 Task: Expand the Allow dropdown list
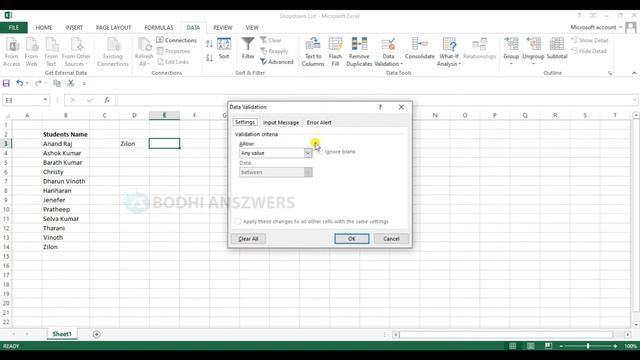tap(308, 153)
